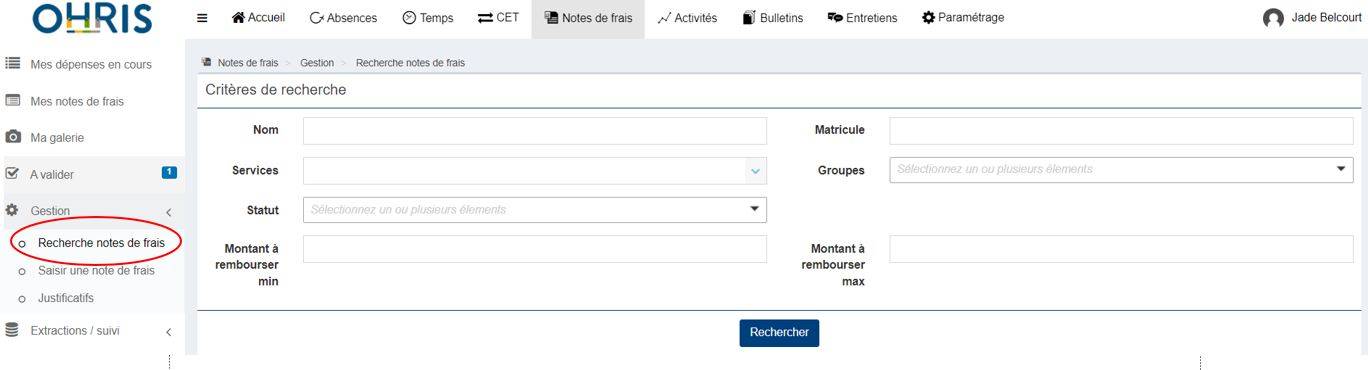The height and width of the screenshot is (370, 1368).
Task: Select Saisir une note de frais
Action: tap(96, 270)
